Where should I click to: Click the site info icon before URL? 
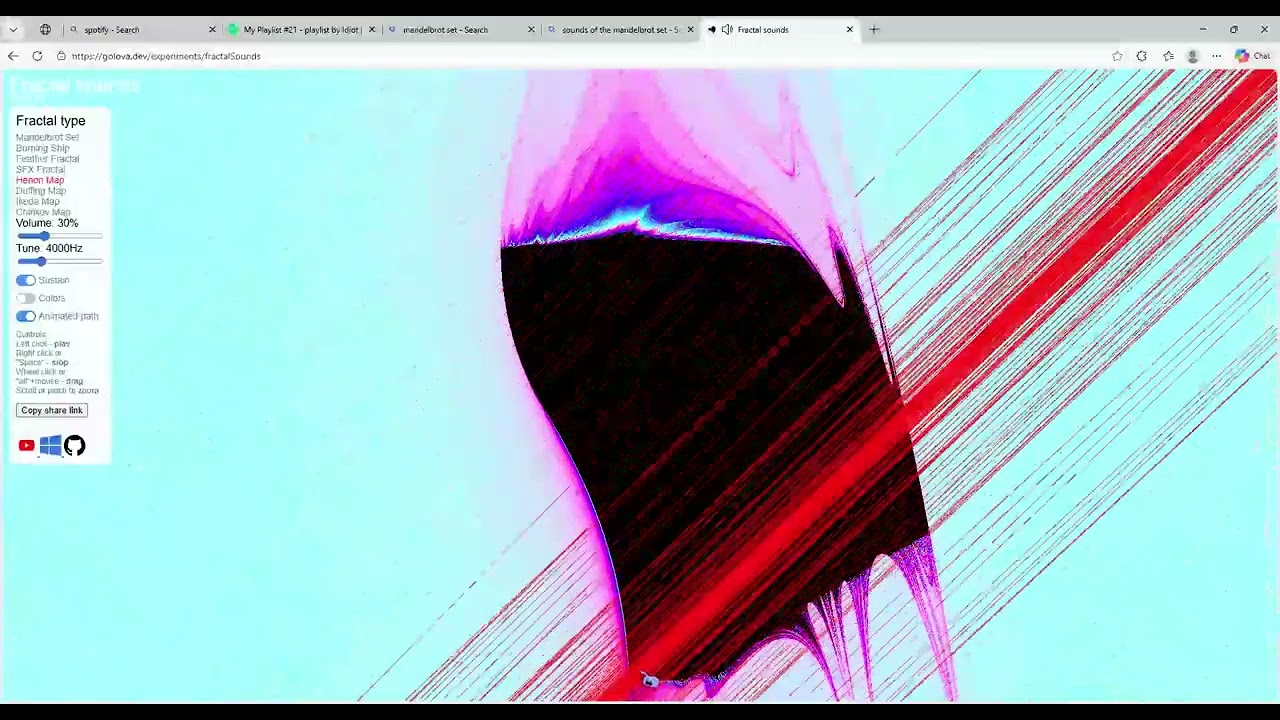(61, 56)
